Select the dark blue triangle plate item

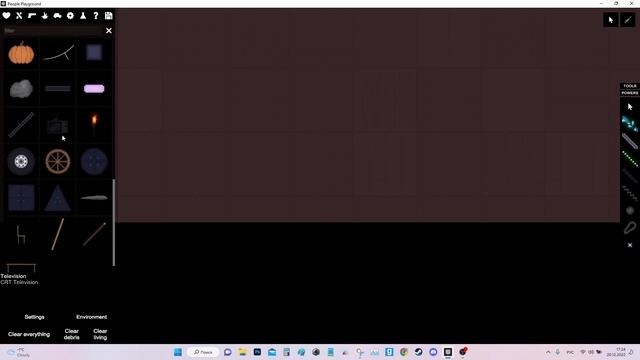click(x=58, y=198)
